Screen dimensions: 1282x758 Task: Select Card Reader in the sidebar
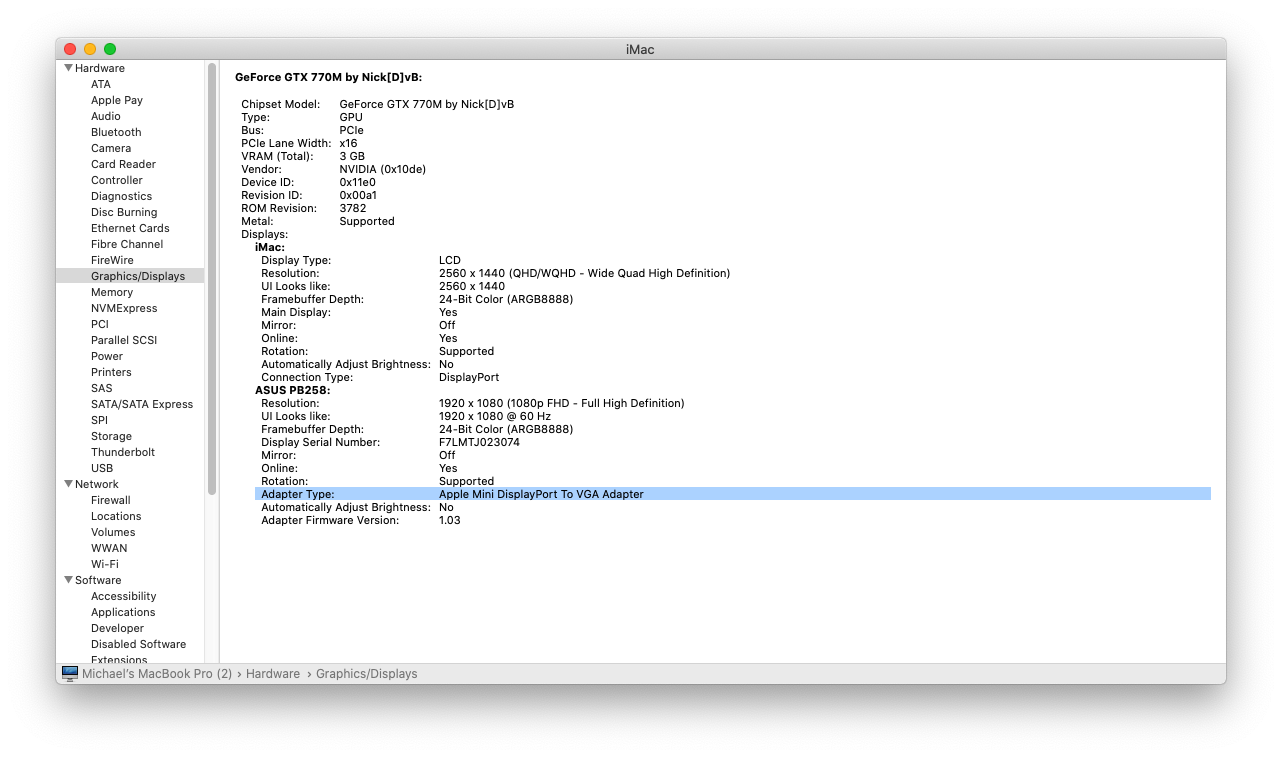(x=123, y=164)
